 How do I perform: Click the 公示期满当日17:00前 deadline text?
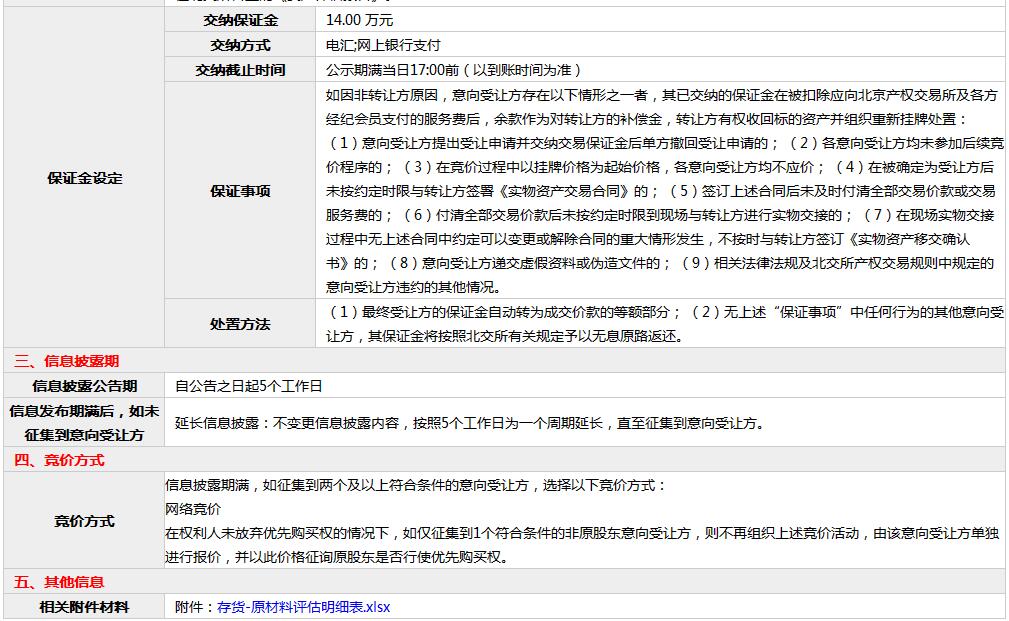coord(453,70)
